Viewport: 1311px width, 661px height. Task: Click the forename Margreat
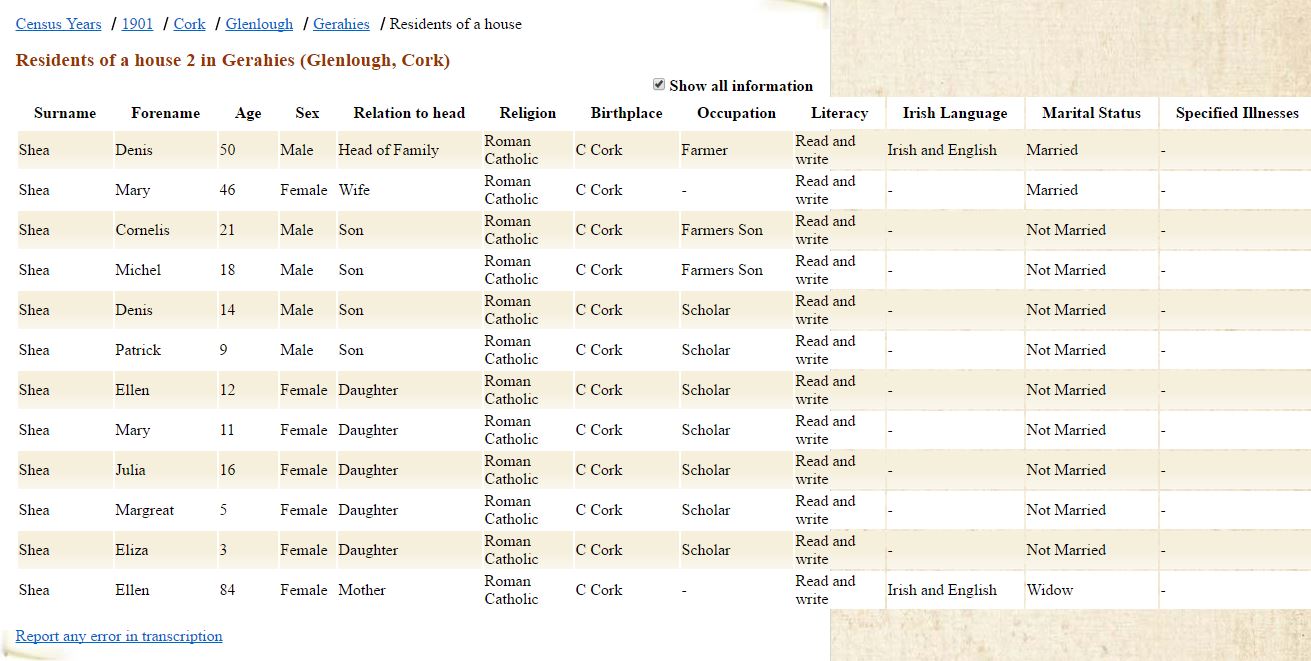pos(144,510)
